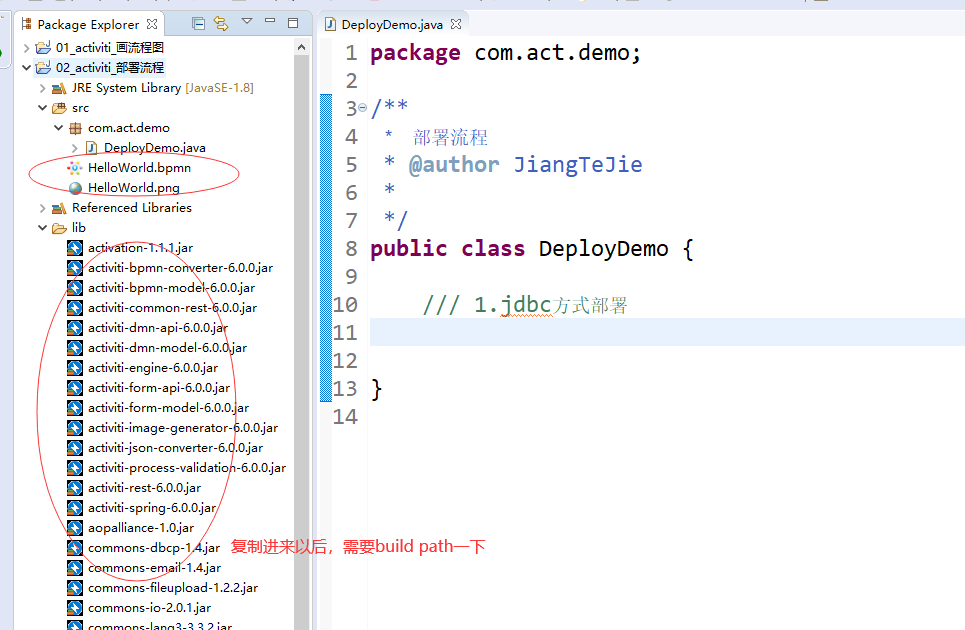Toggle Link with Editor icon
This screenshot has height=630, width=965.
[x=221, y=24]
